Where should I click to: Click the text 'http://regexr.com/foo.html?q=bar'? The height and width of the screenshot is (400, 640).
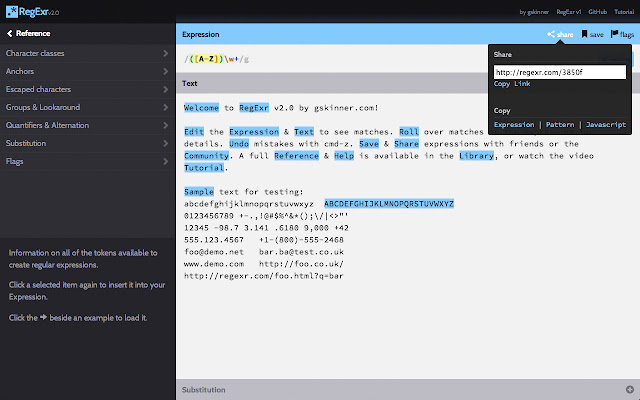click(x=264, y=276)
